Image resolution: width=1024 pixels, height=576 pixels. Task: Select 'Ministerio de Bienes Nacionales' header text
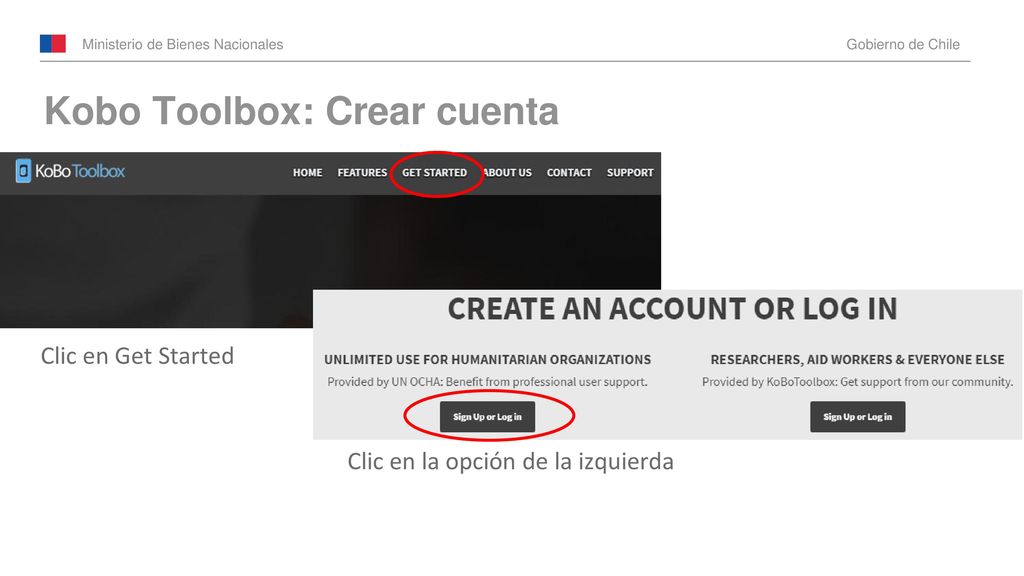tap(183, 44)
